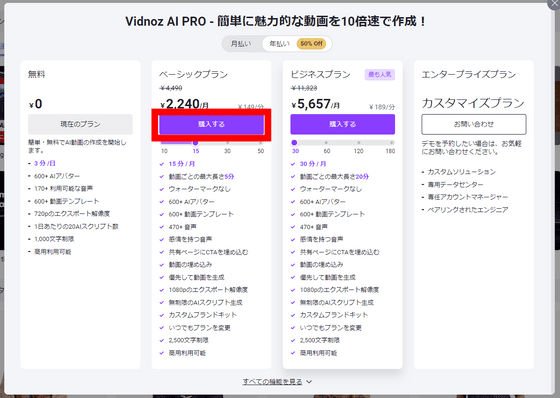Click checkmark beside Basic 動画の埋め込み
The width and height of the screenshot is (560, 398).
tap(162, 265)
